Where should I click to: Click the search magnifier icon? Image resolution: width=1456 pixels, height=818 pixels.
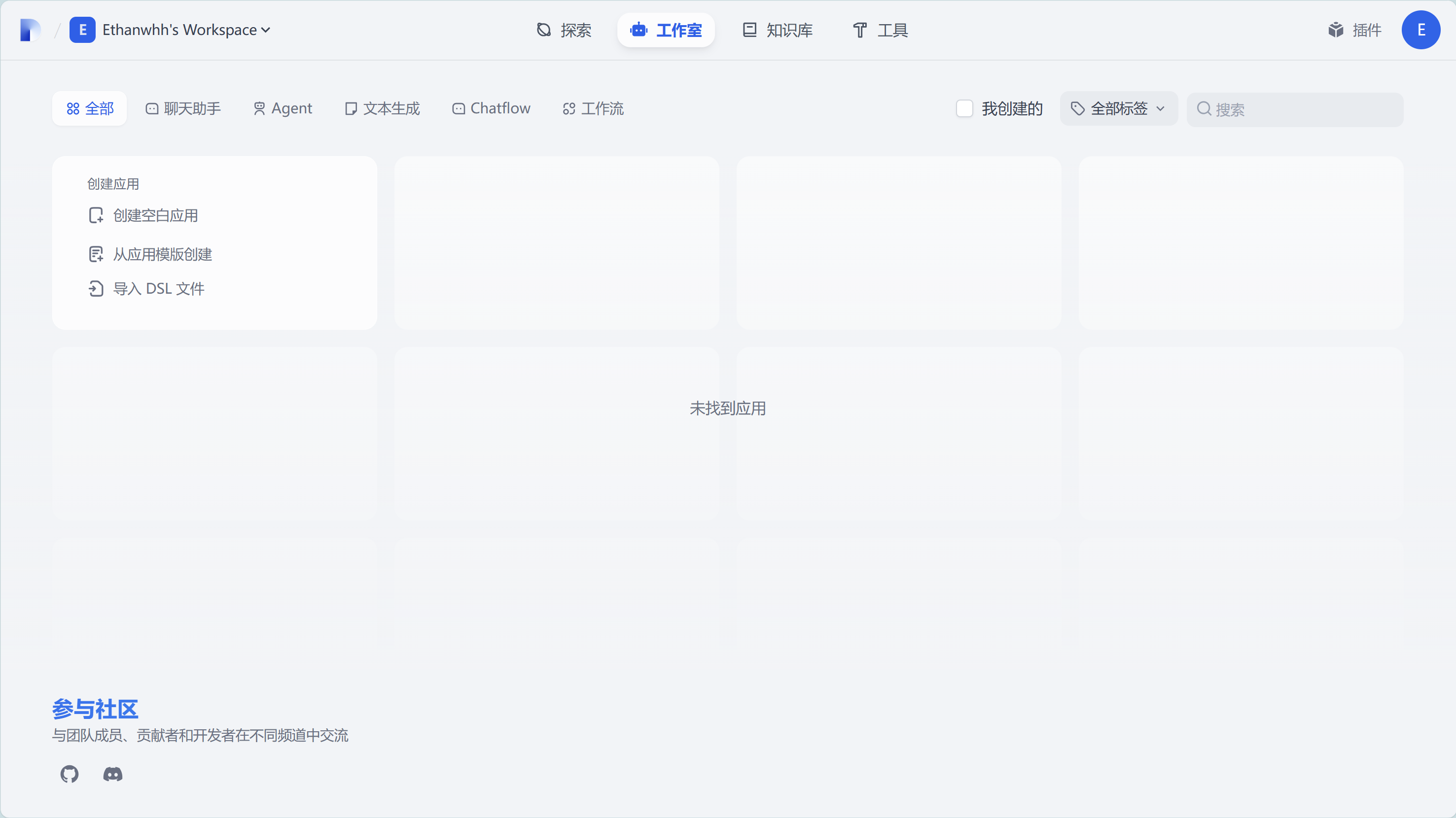pos(1204,109)
